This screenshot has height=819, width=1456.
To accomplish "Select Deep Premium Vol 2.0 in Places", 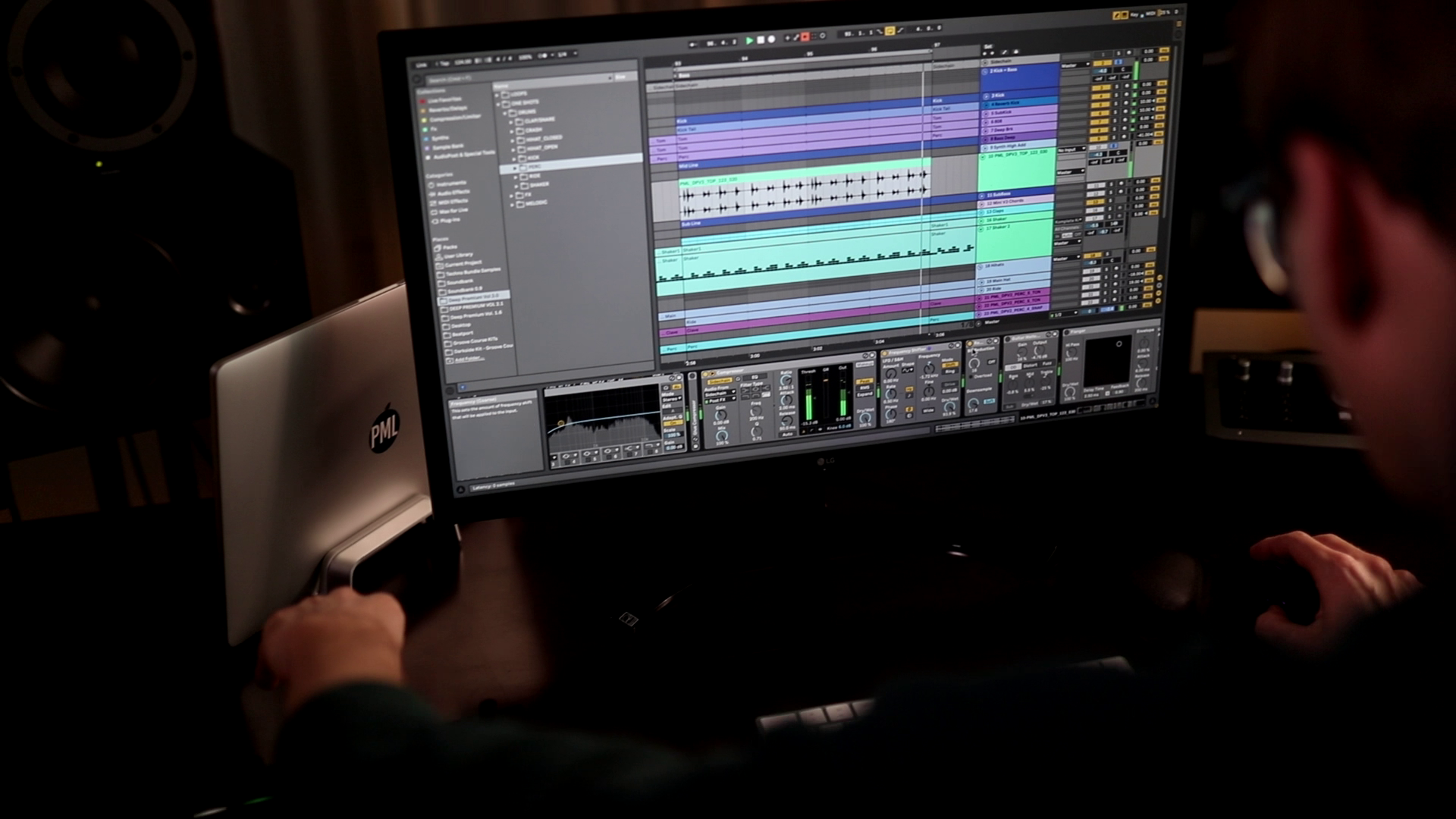I will pos(473,297).
